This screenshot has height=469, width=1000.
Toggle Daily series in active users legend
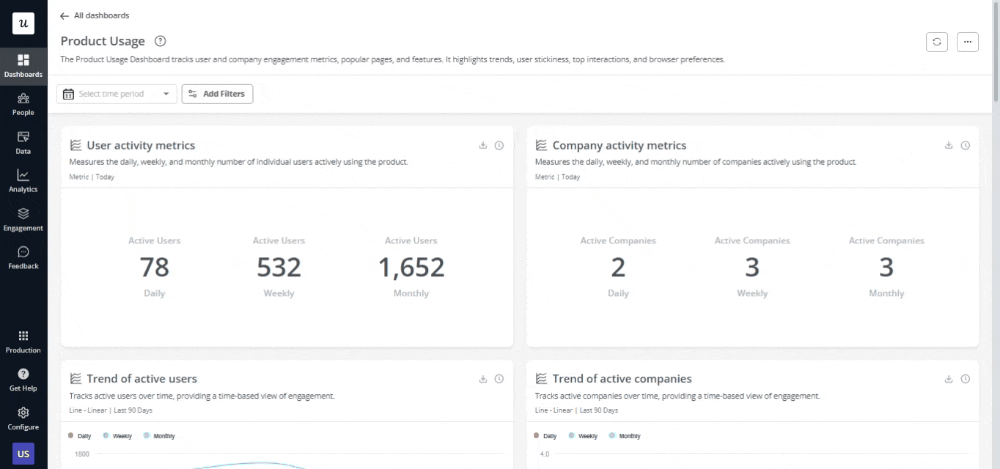[x=83, y=436]
